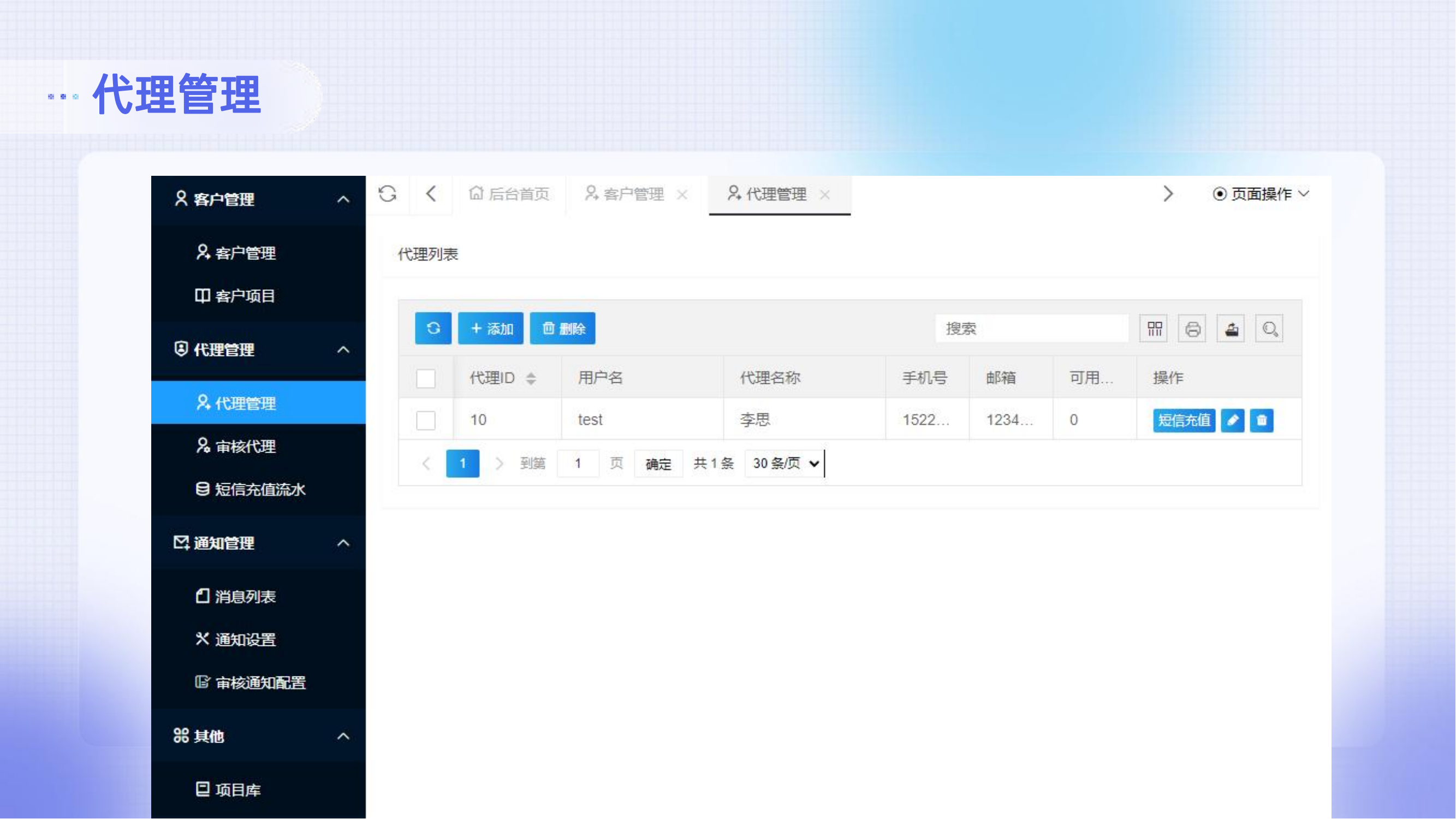Toggle the select-all header checkbox
The height and width of the screenshot is (819, 1456).
(426, 378)
